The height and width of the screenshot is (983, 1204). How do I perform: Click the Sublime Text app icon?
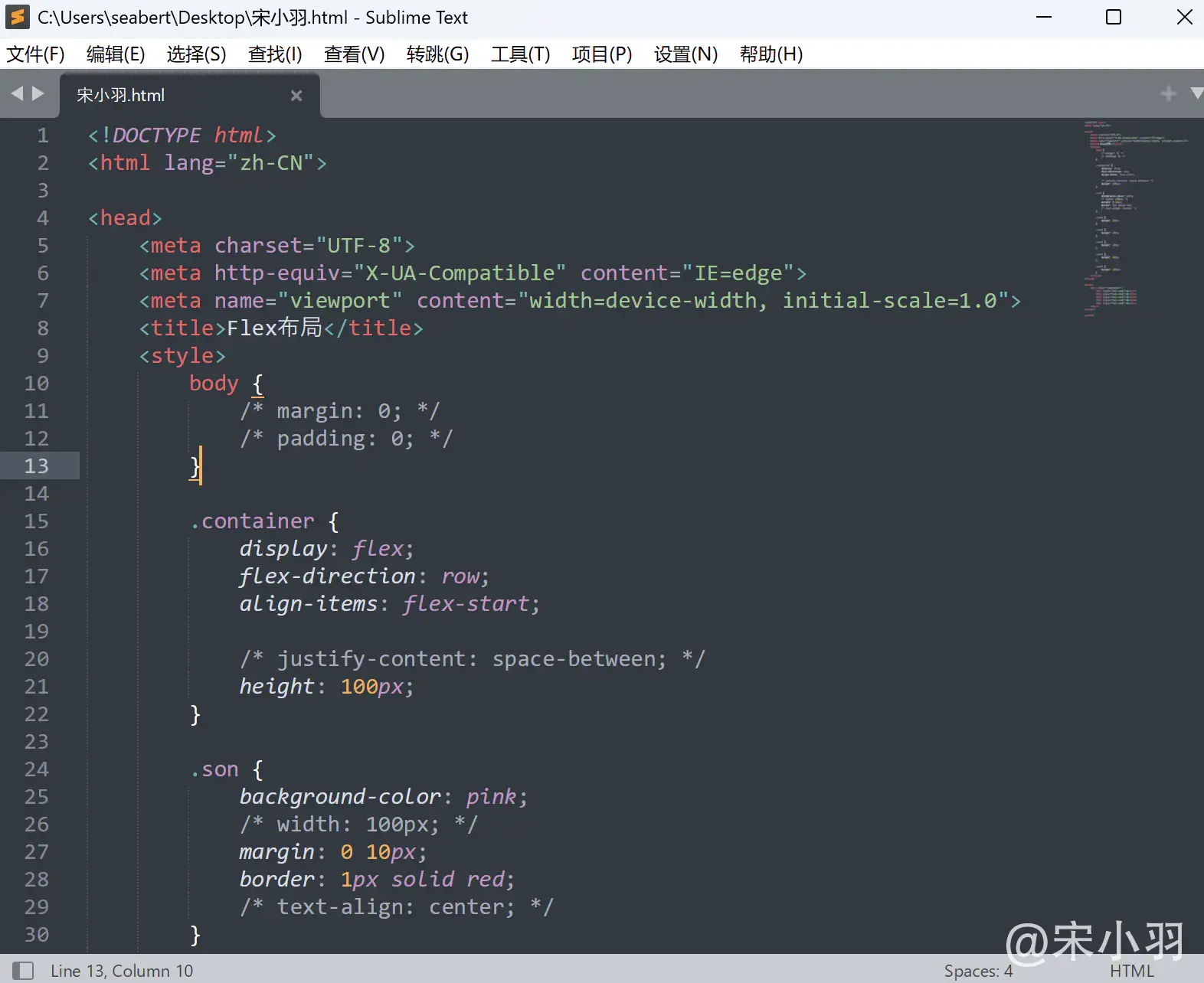pos(18,17)
